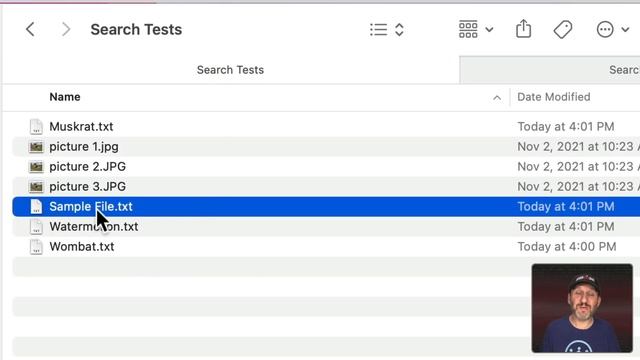Image resolution: width=640 pixels, height=360 pixels.
Task: Click the Muskrat.txt document icon
Action: point(36,127)
